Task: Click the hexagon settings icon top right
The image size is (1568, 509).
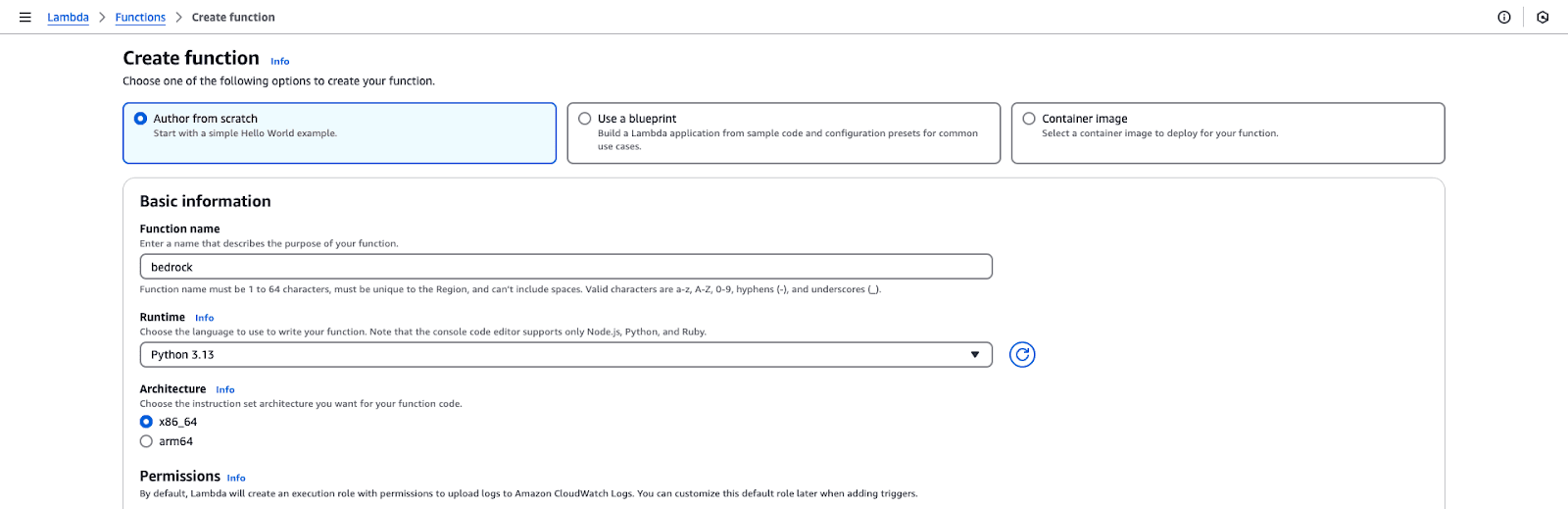Action: [1543, 18]
